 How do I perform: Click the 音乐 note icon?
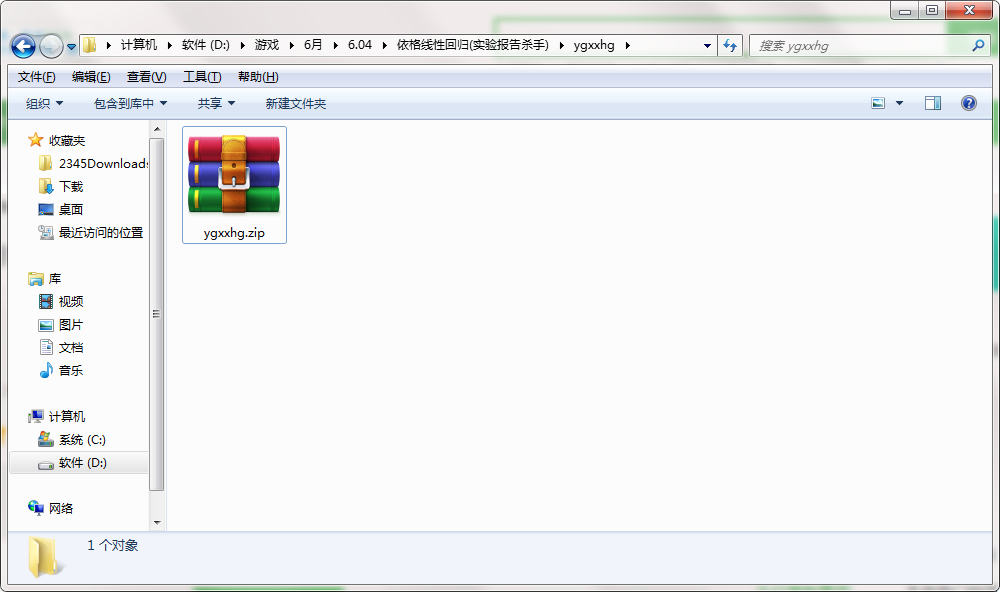click(46, 370)
